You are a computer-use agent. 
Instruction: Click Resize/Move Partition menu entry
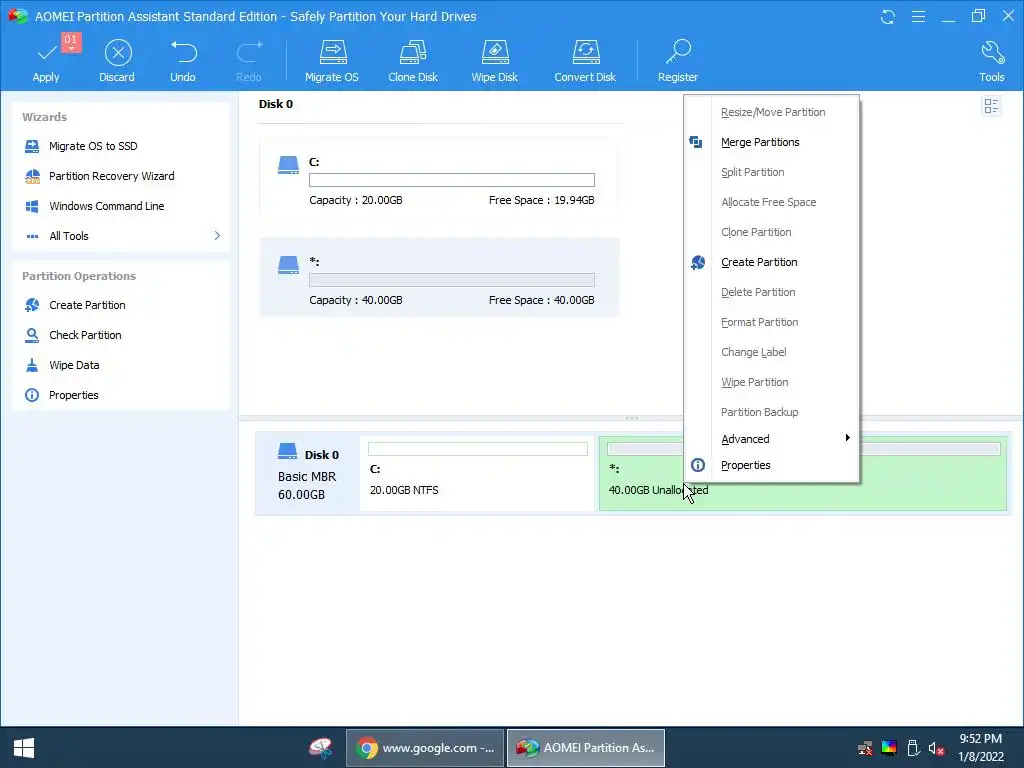772,112
